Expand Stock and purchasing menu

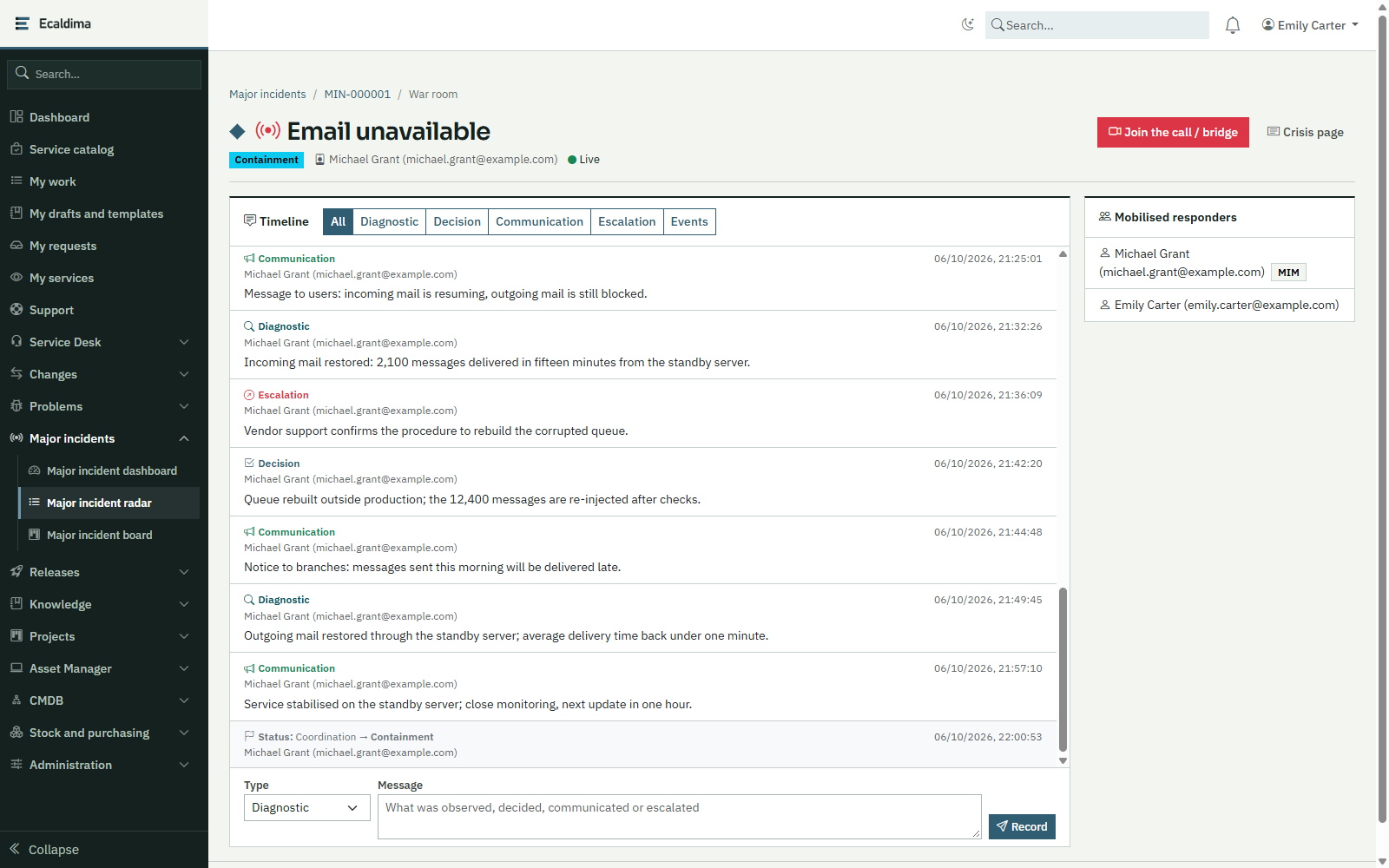pos(104,733)
